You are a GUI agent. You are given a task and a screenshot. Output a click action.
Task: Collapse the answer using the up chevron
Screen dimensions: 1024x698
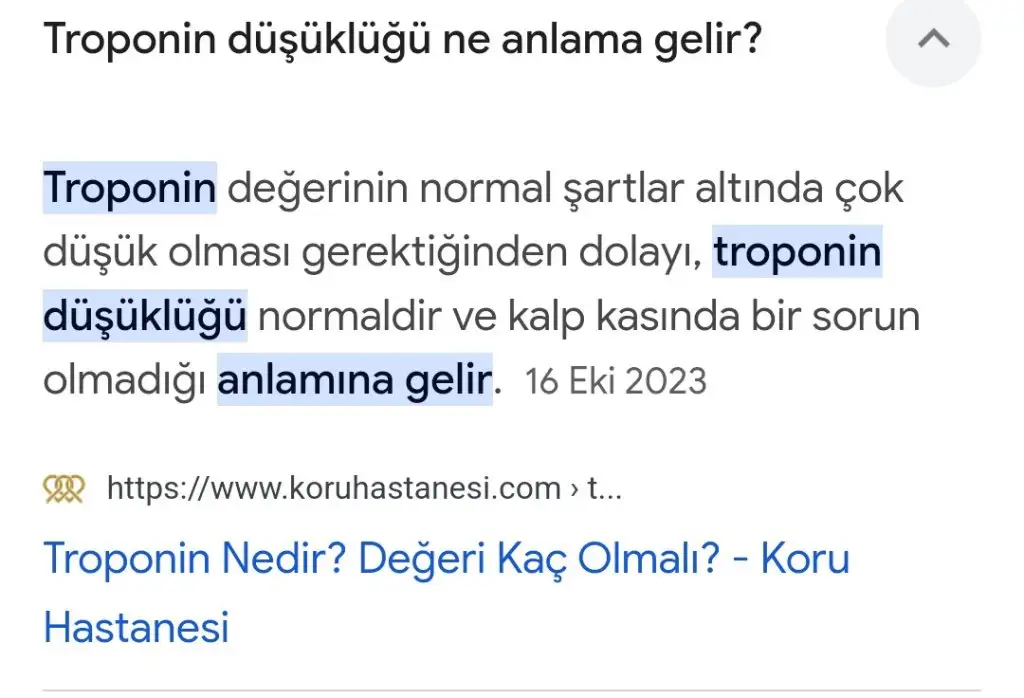933,39
